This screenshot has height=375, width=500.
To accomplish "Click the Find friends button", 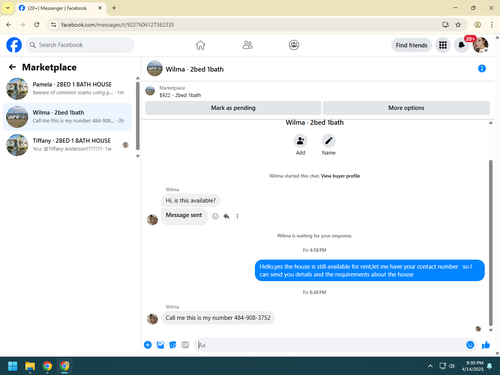I will (411, 45).
